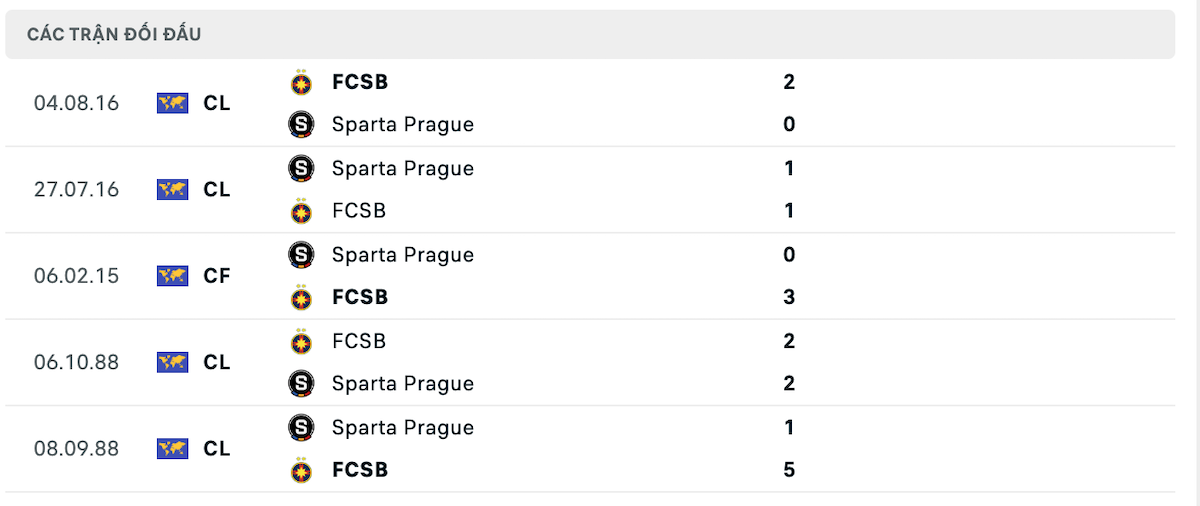Click FCSB crest in 27.07.16 match
This screenshot has width=1200, height=506.
click(300, 211)
